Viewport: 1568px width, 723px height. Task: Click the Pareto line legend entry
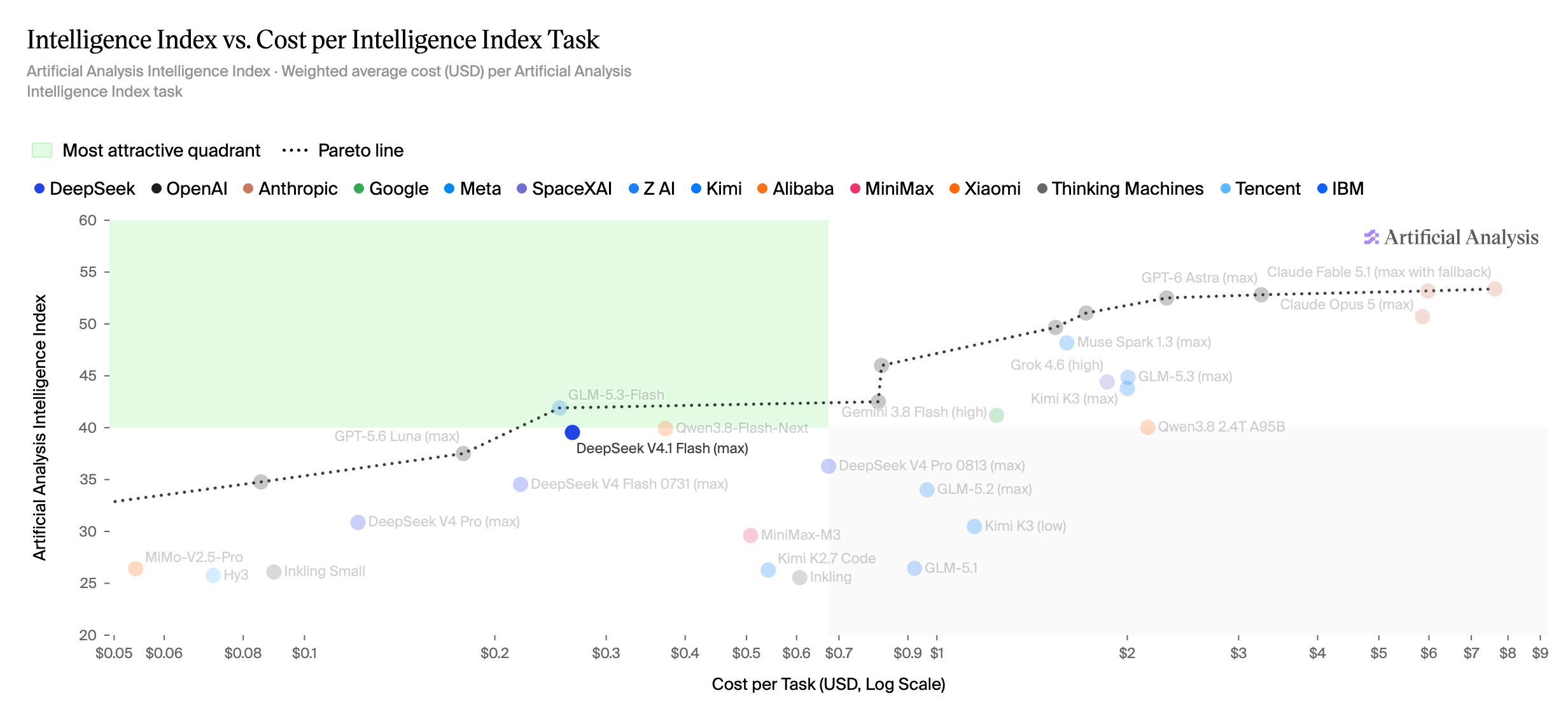pyautogui.click(x=343, y=150)
